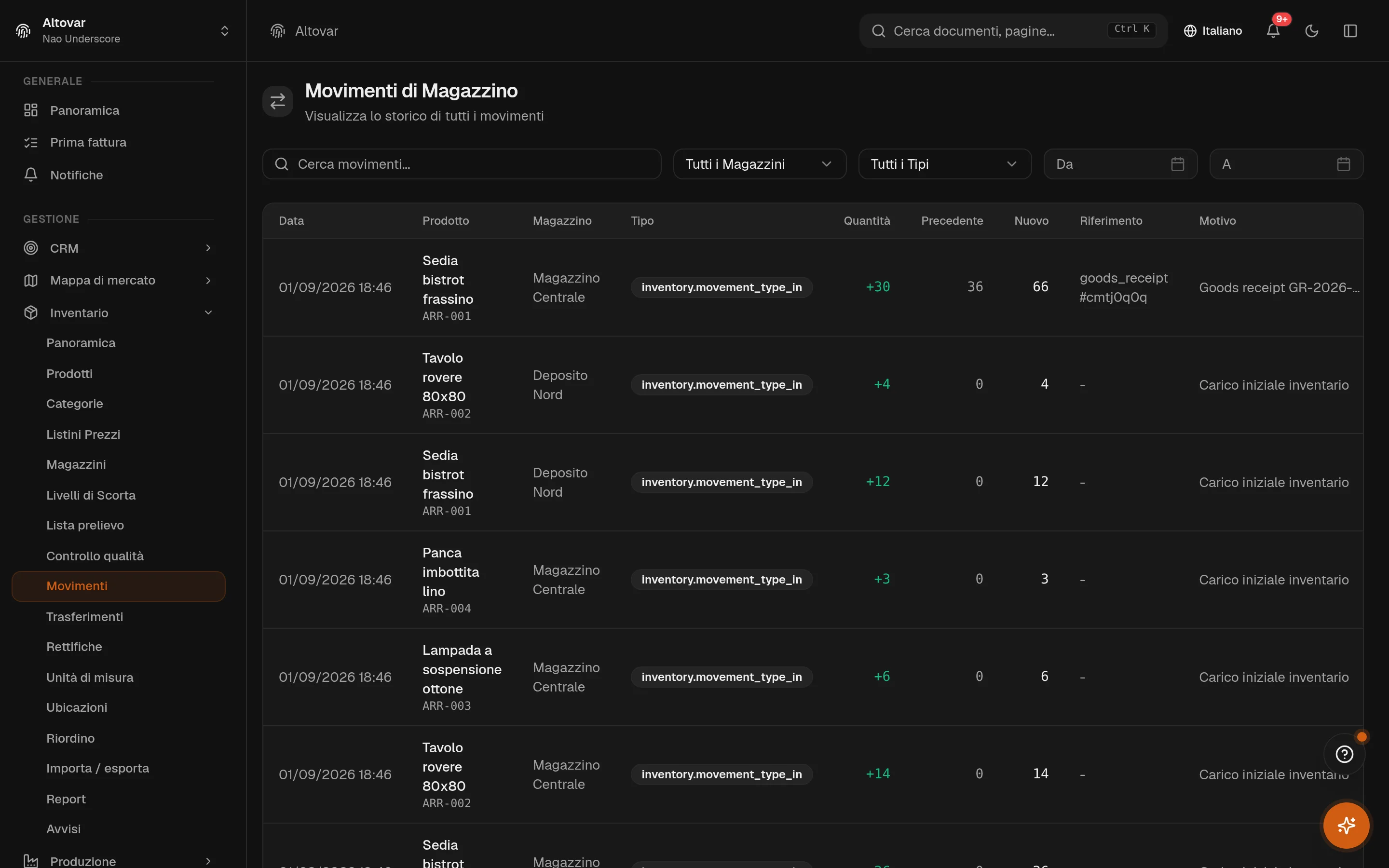Select the active Movimenti item
This screenshot has height=868, width=1389.
[x=118, y=586]
